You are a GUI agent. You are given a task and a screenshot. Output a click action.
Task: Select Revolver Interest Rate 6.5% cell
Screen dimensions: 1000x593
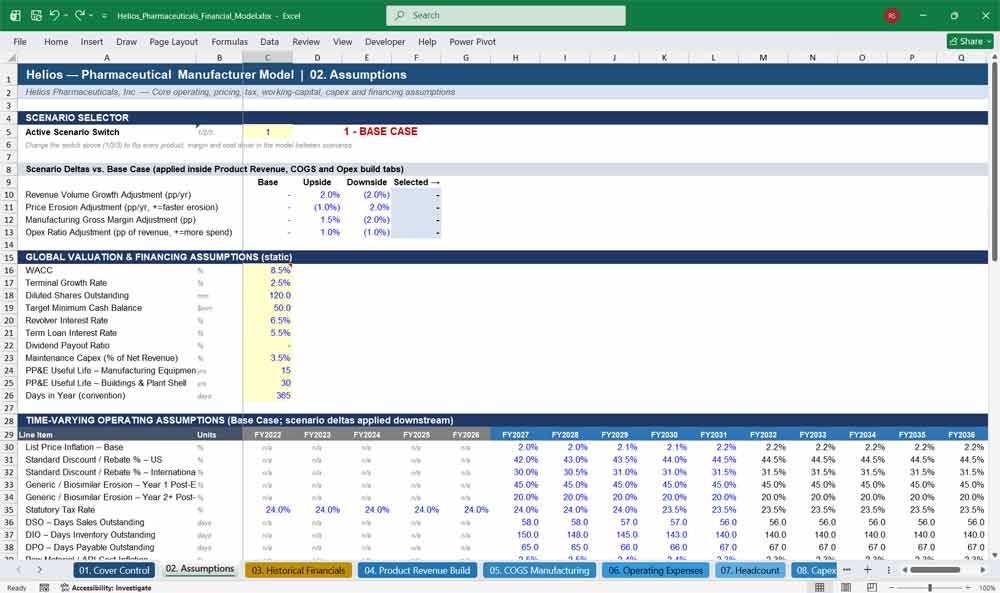tap(267, 320)
